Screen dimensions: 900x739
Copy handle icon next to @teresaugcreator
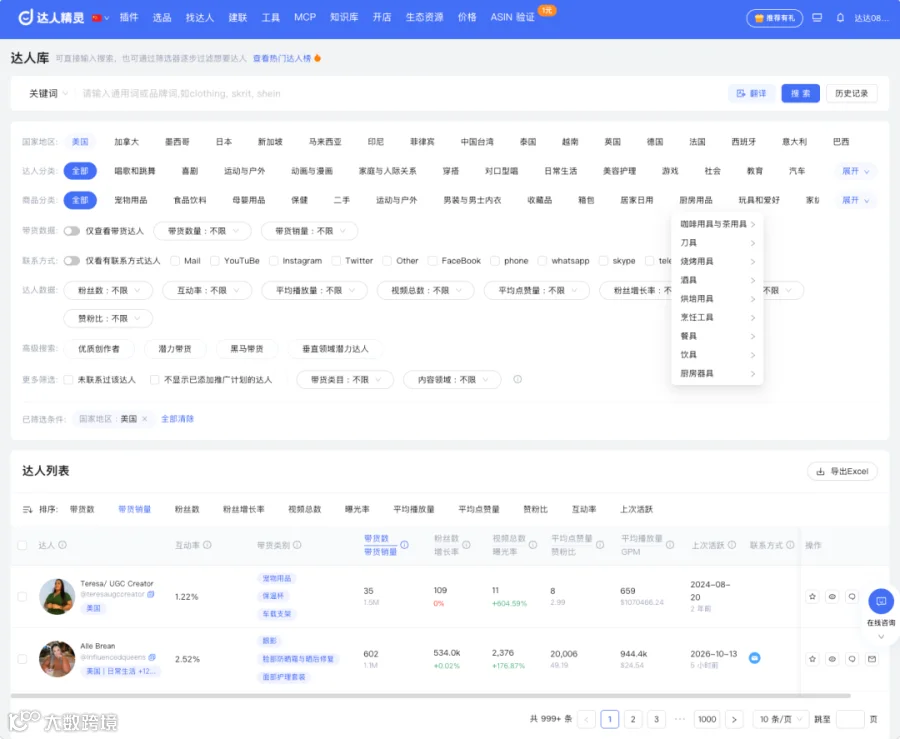click(151, 594)
